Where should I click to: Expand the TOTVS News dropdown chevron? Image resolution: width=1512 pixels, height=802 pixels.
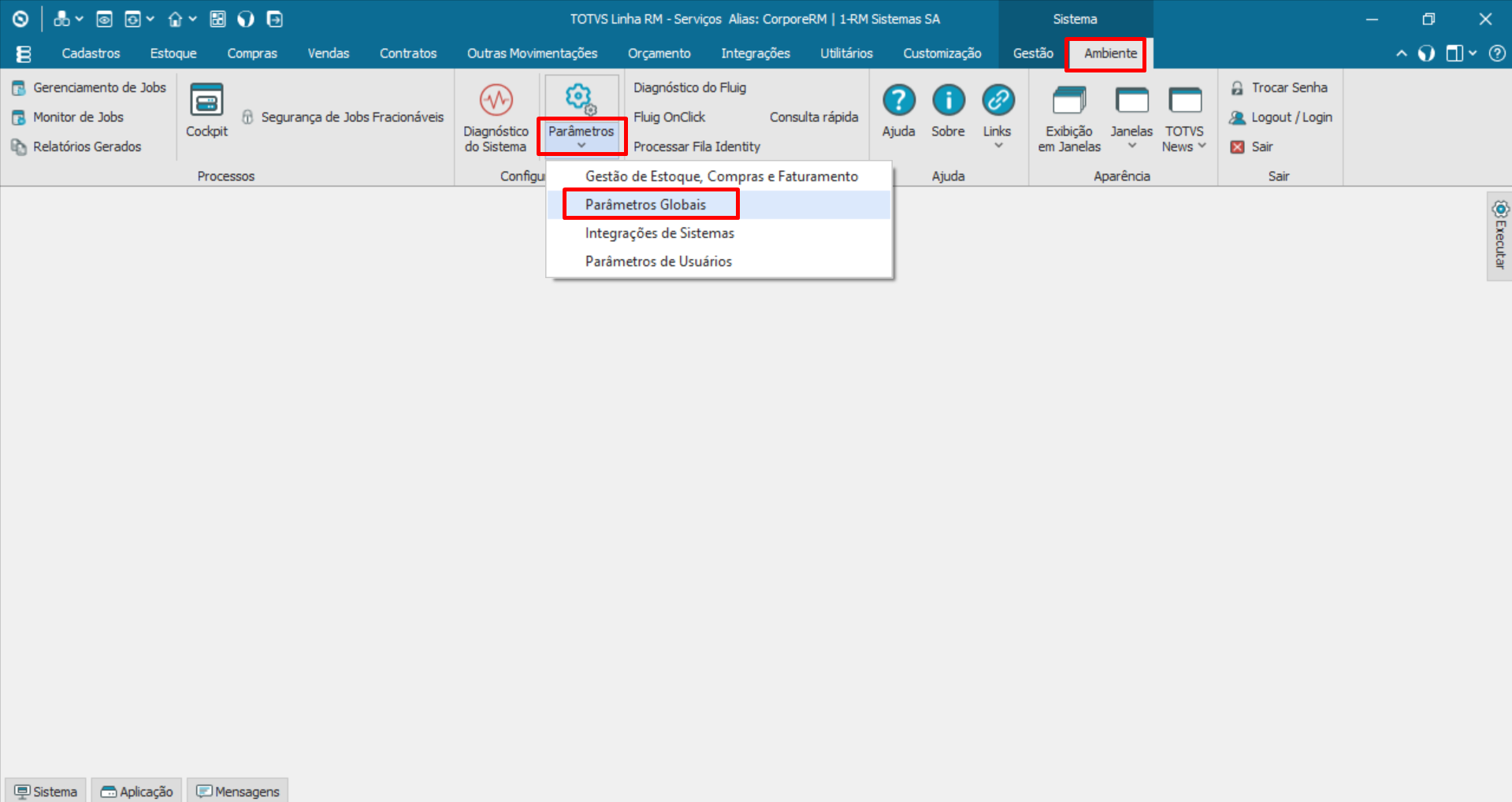tap(1202, 147)
